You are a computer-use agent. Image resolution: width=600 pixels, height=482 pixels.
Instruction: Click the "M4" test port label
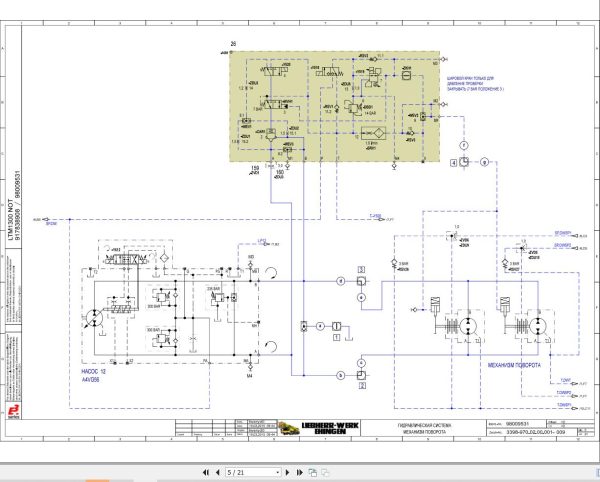(x=249, y=376)
